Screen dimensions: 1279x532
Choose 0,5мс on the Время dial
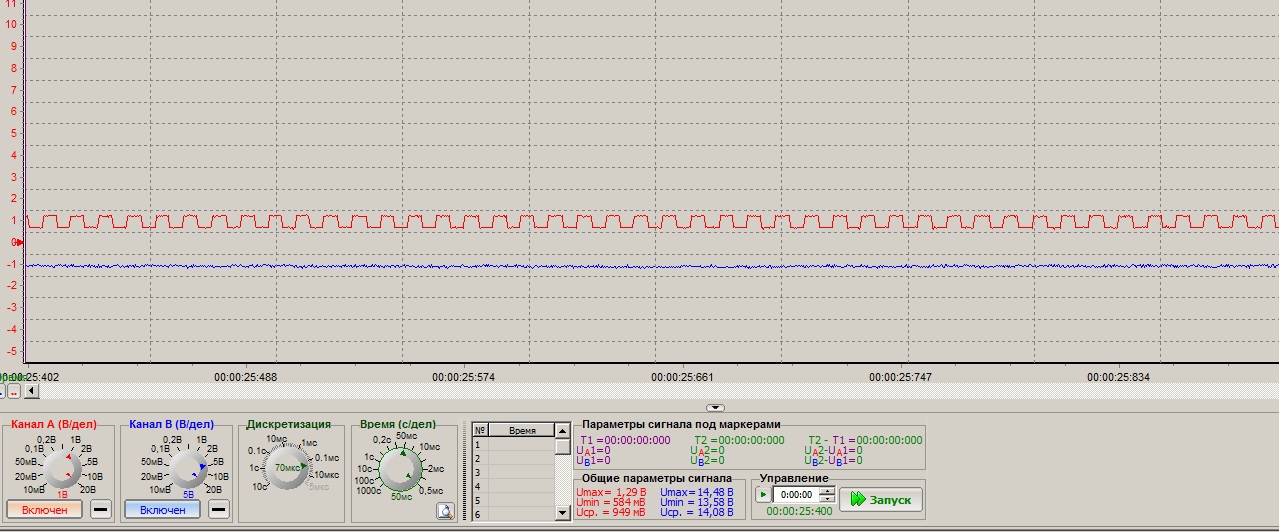pyautogui.click(x=430, y=489)
